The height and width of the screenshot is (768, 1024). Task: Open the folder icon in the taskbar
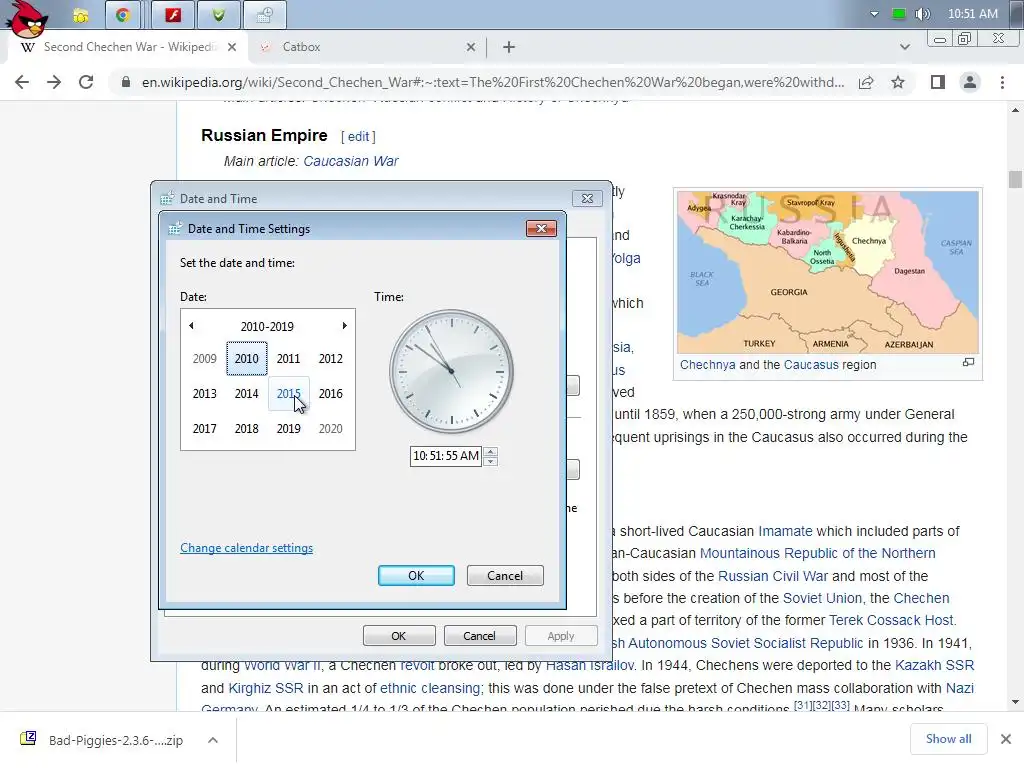pyautogui.click(x=81, y=16)
